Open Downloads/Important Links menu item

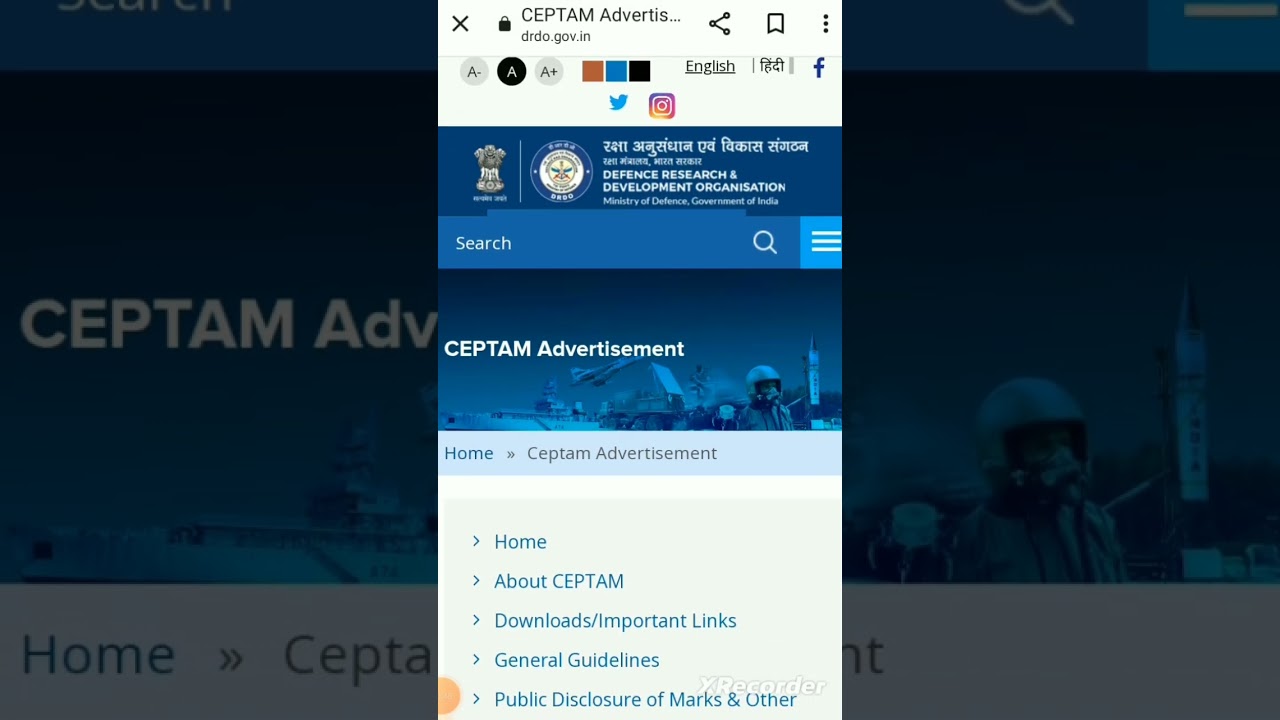tap(615, 620)
